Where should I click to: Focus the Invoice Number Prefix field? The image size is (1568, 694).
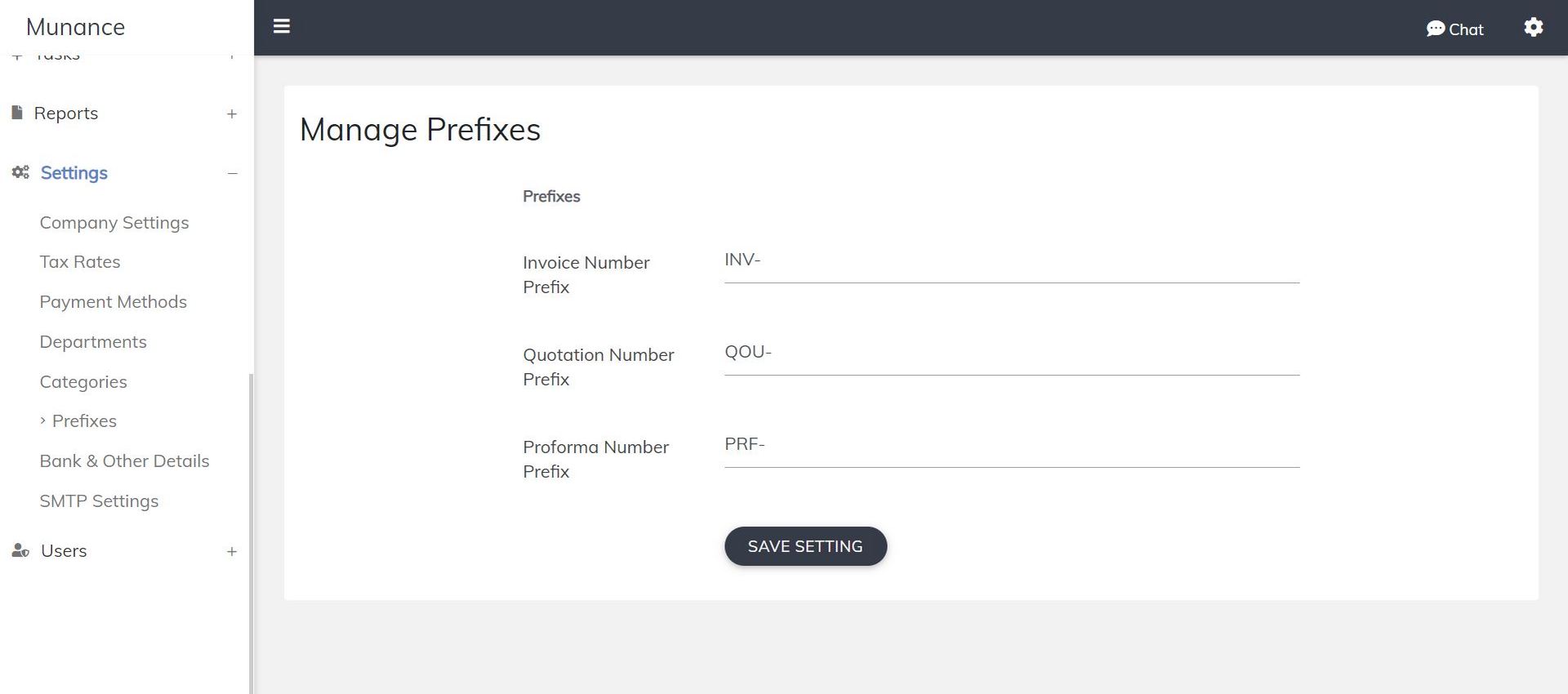click(x=1012, y=260)
